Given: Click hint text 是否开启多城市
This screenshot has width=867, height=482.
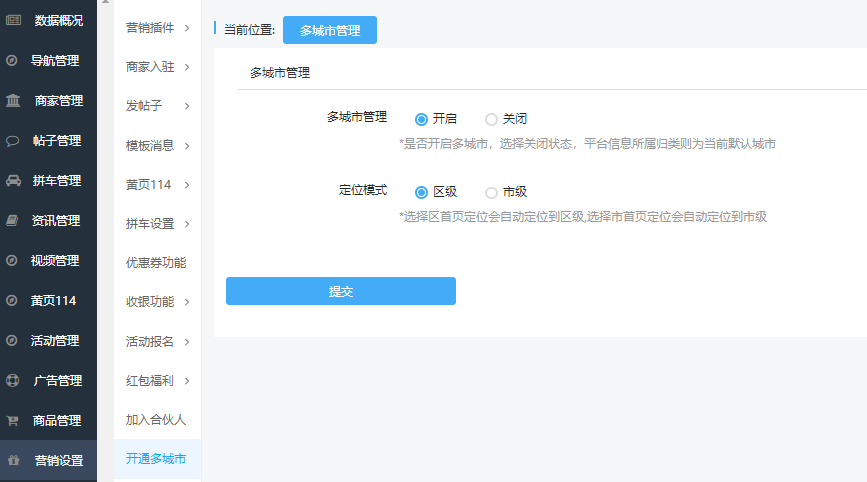Looking at the screenshot, I should point(587,144).
